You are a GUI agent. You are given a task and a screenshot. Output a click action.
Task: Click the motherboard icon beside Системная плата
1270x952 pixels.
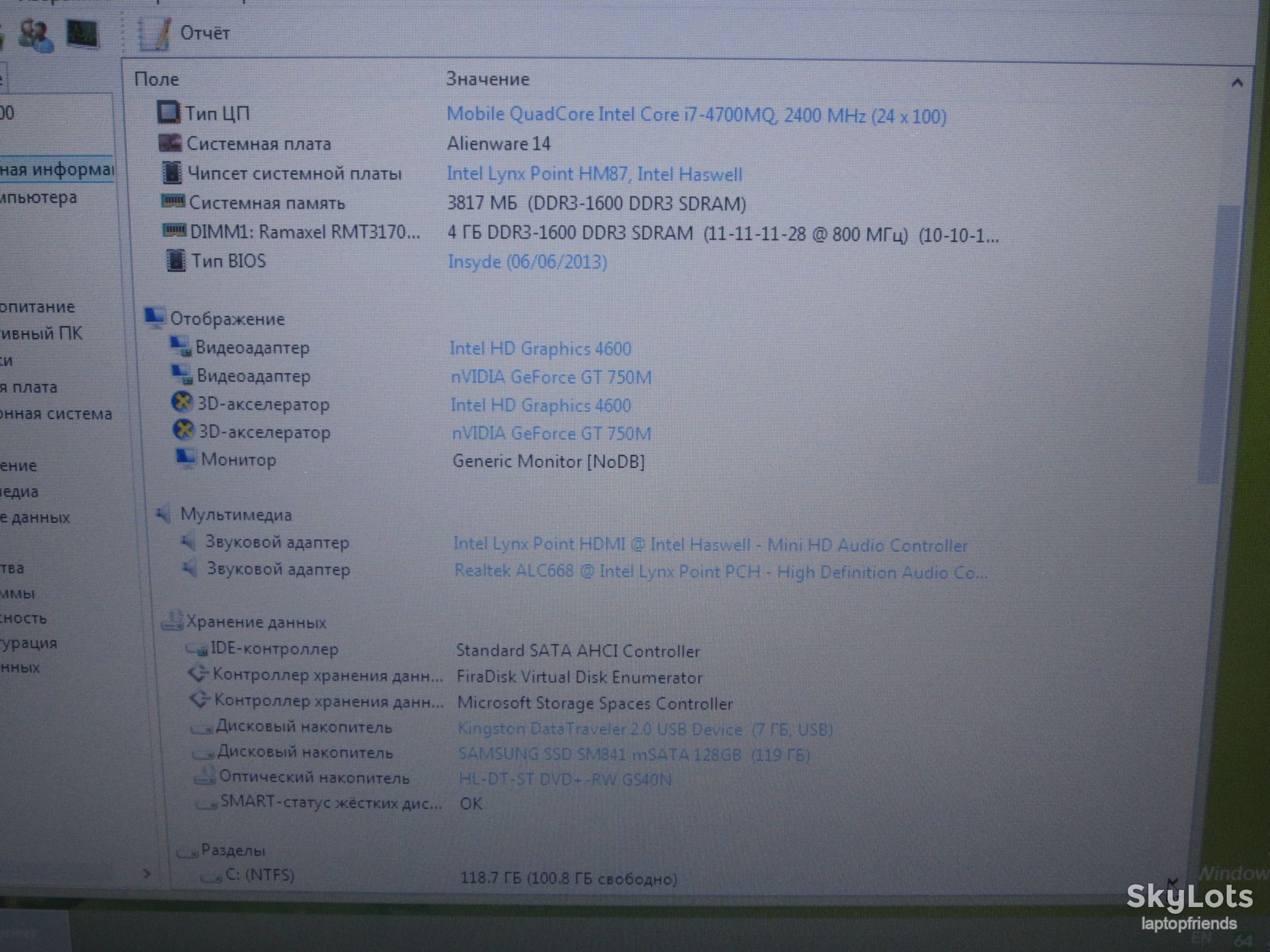click(x=171, y=143)
